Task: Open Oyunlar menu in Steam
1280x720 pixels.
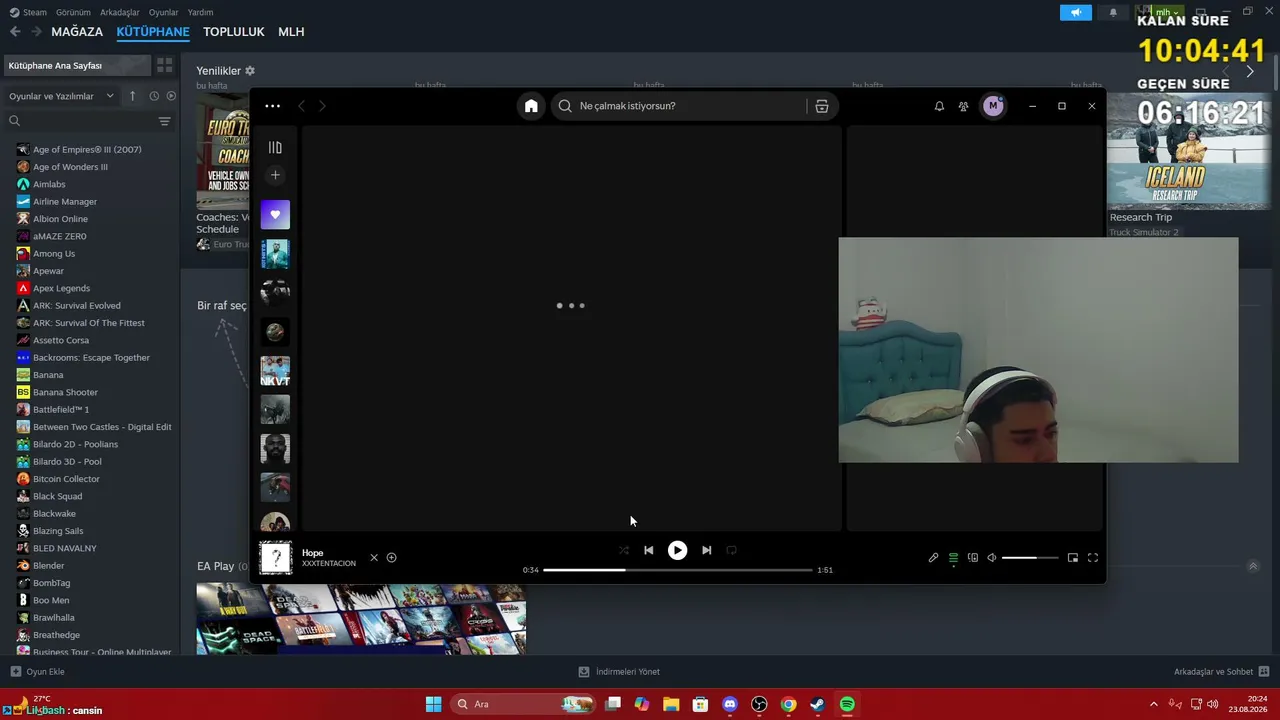Action: (x=164, y=12)
